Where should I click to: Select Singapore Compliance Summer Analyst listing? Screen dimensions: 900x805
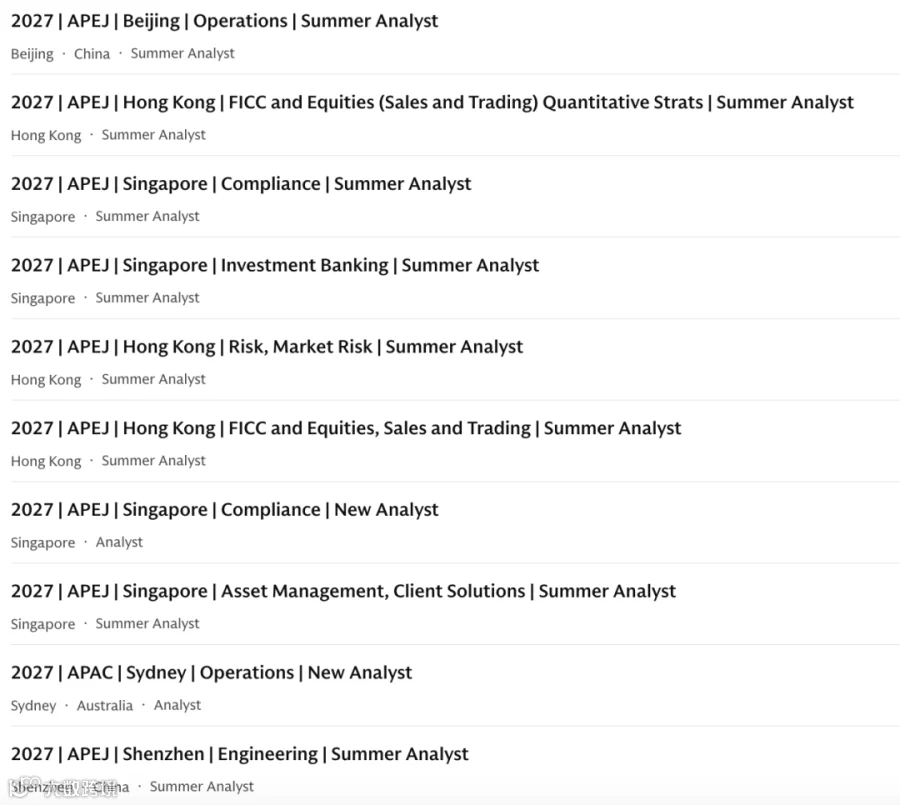(241, 184)
